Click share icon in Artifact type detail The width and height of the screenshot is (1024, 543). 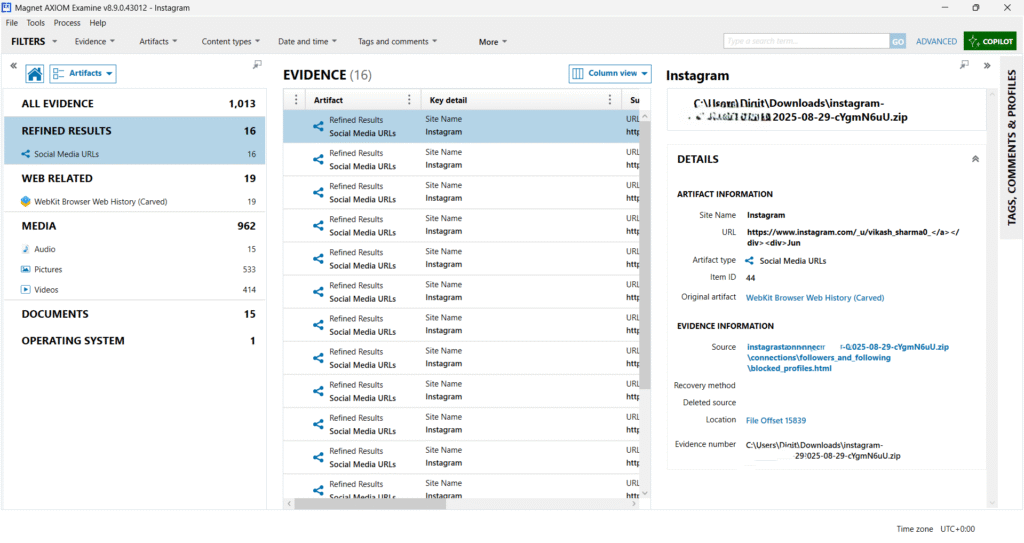749,261
